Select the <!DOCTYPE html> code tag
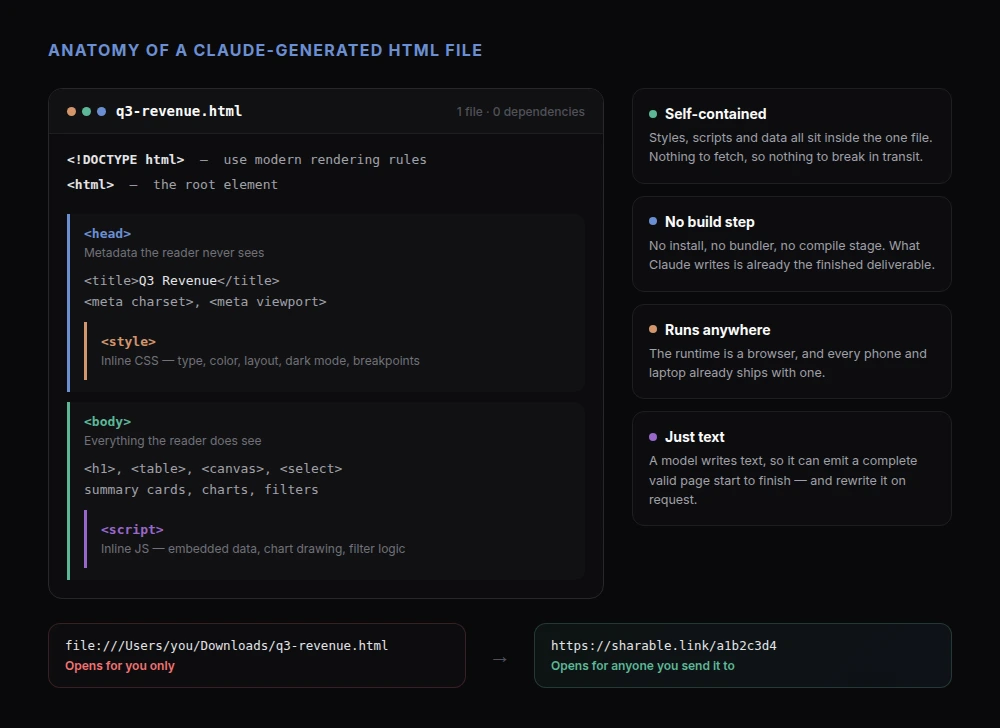The image size is (1000, 728). [x=126, y=159]
